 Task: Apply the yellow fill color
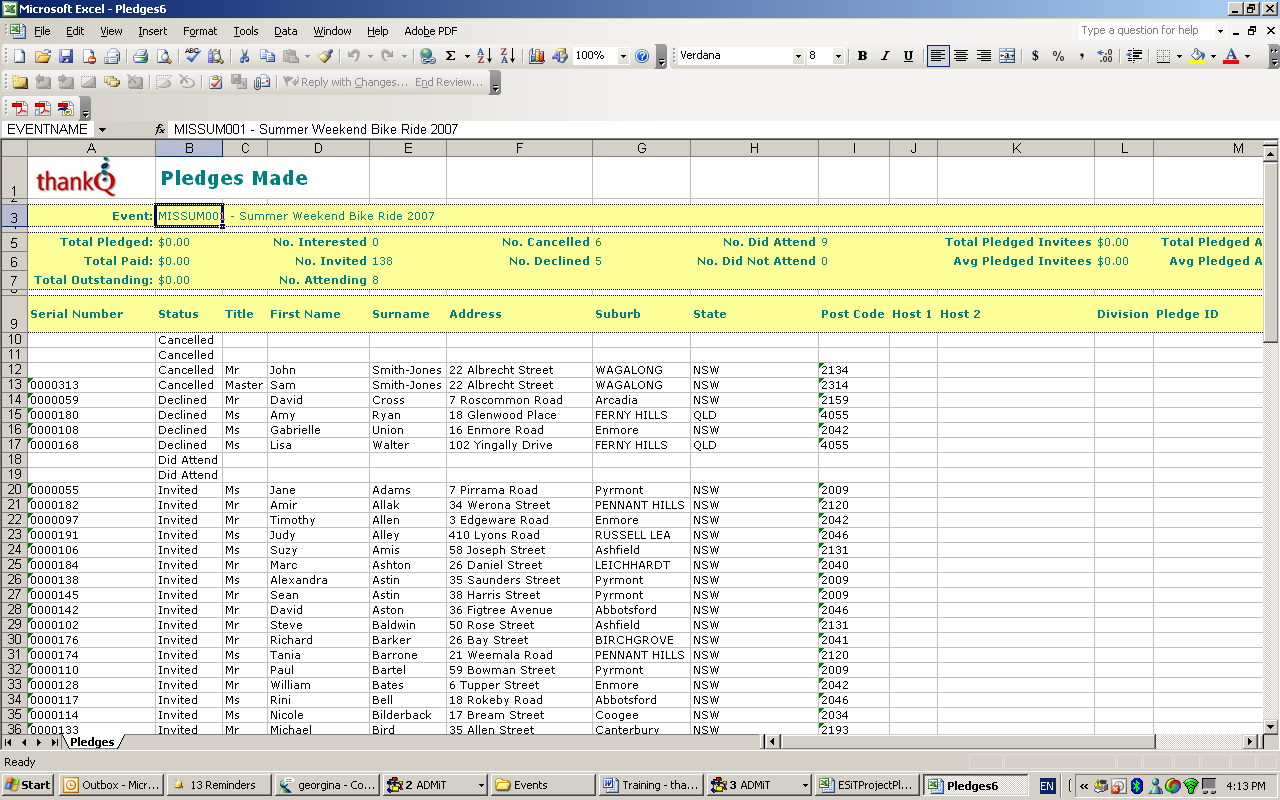[1197, 56]
